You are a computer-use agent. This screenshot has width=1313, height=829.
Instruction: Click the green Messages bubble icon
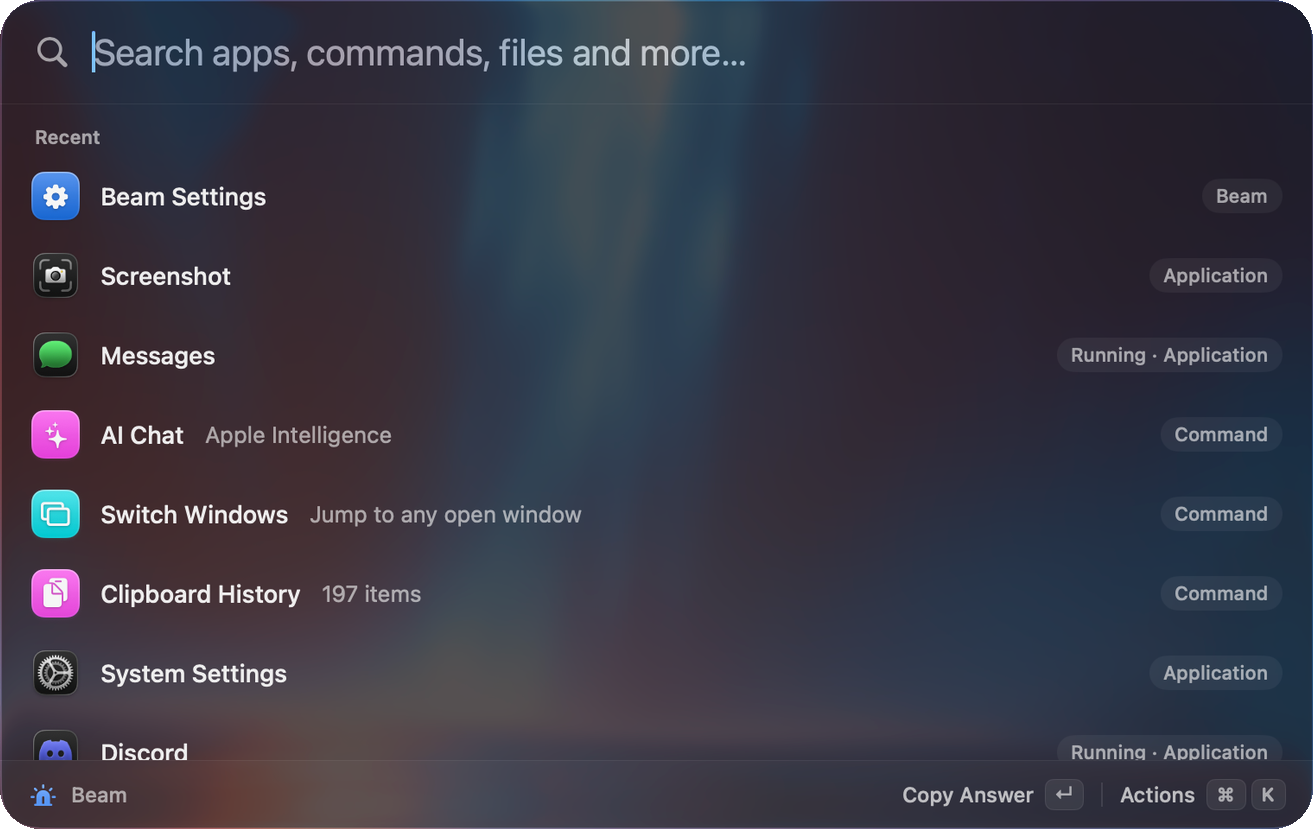coord(55,355)
